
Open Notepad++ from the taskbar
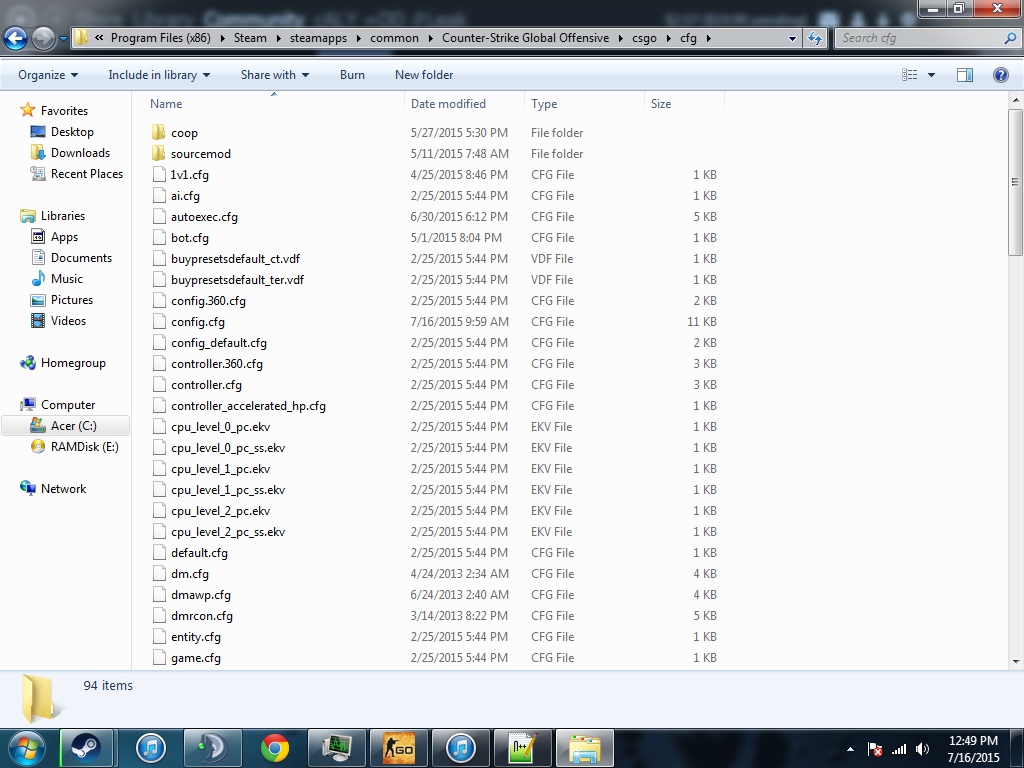click(522, 748)
